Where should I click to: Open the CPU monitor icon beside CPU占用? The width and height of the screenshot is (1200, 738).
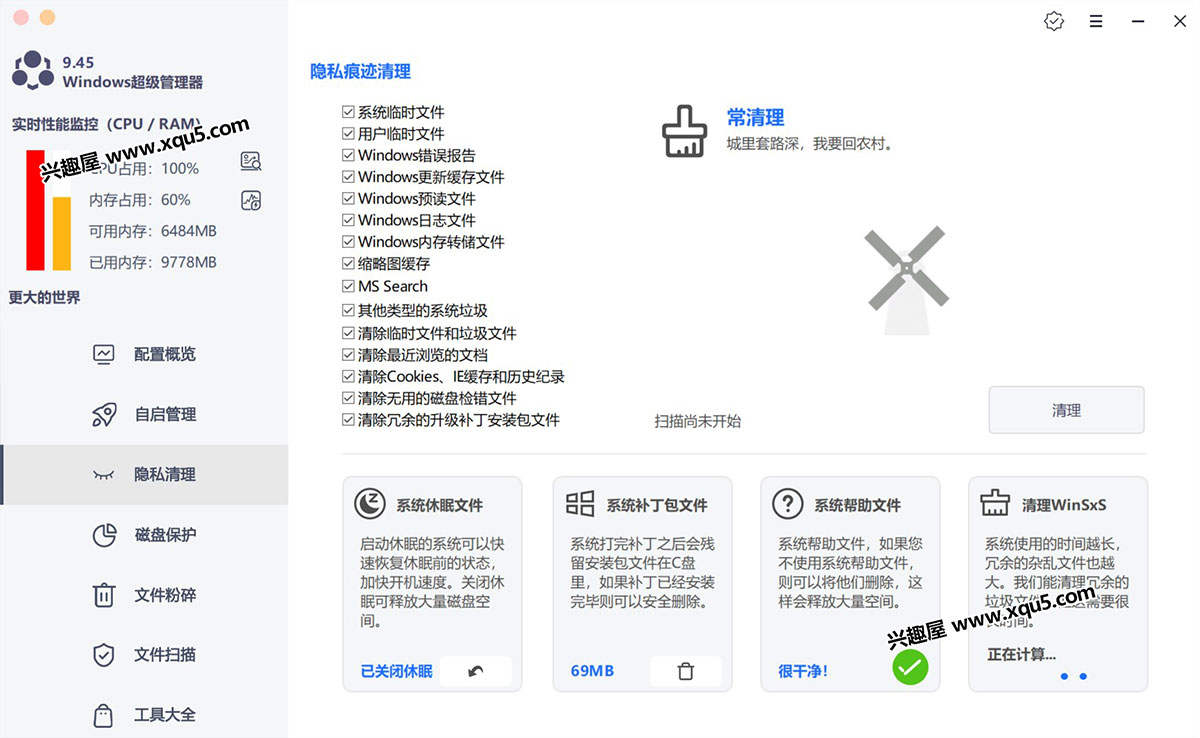251,161
